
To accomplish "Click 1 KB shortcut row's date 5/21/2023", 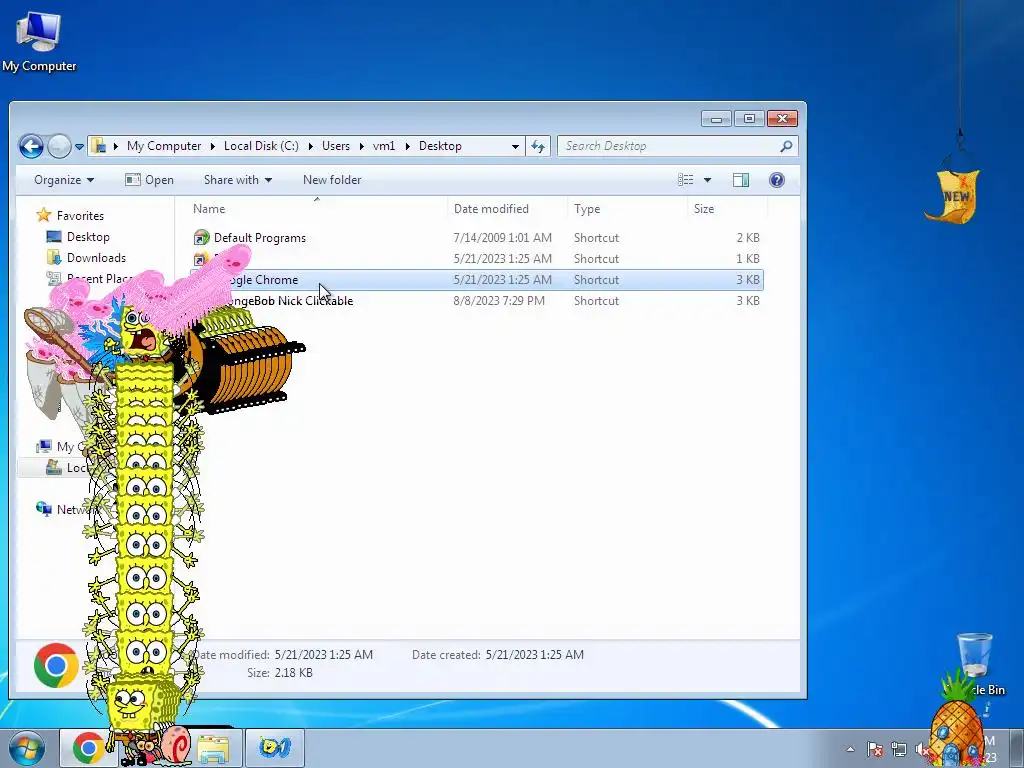I will 502,259.
